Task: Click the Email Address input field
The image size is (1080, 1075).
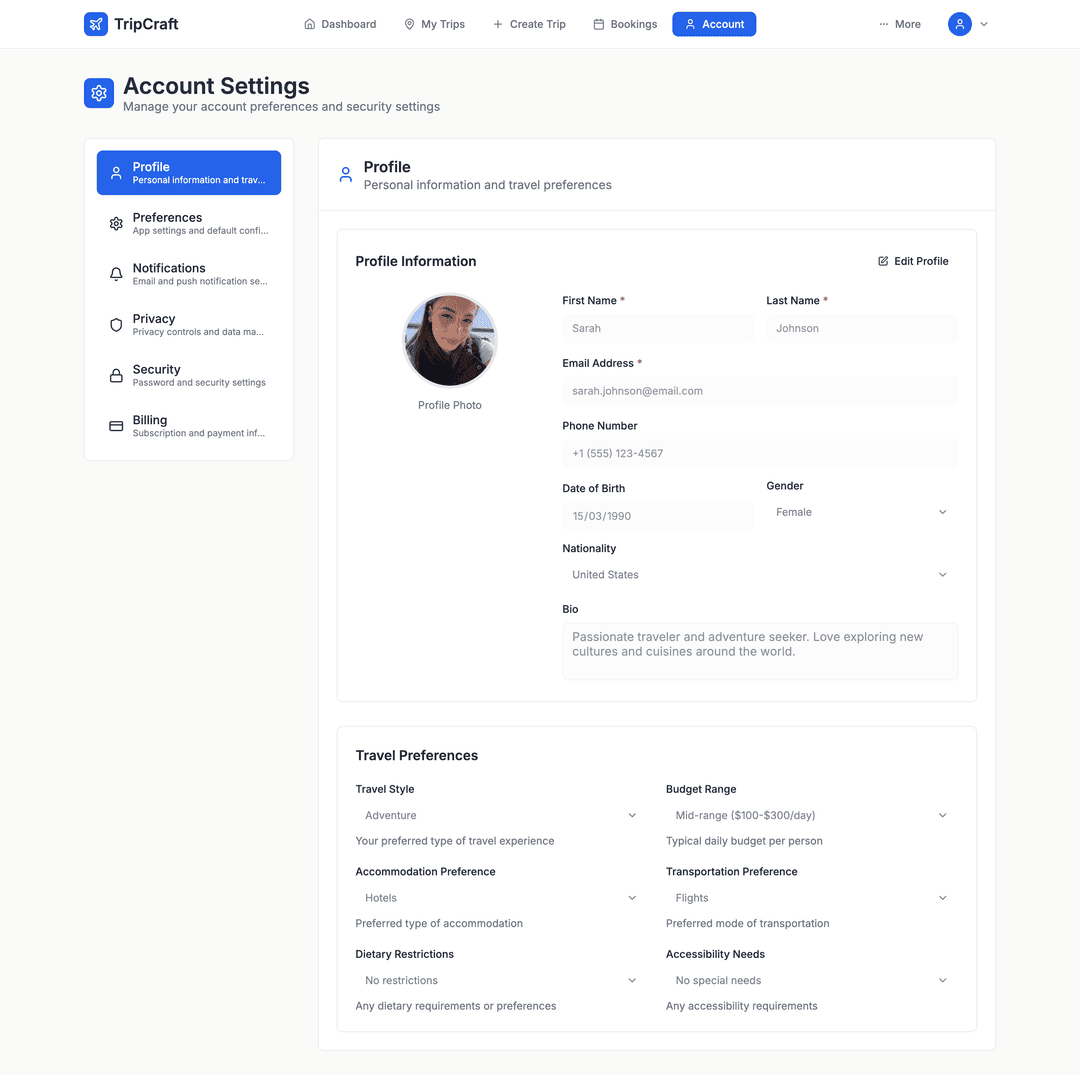Action: click(x=759, y=391)
